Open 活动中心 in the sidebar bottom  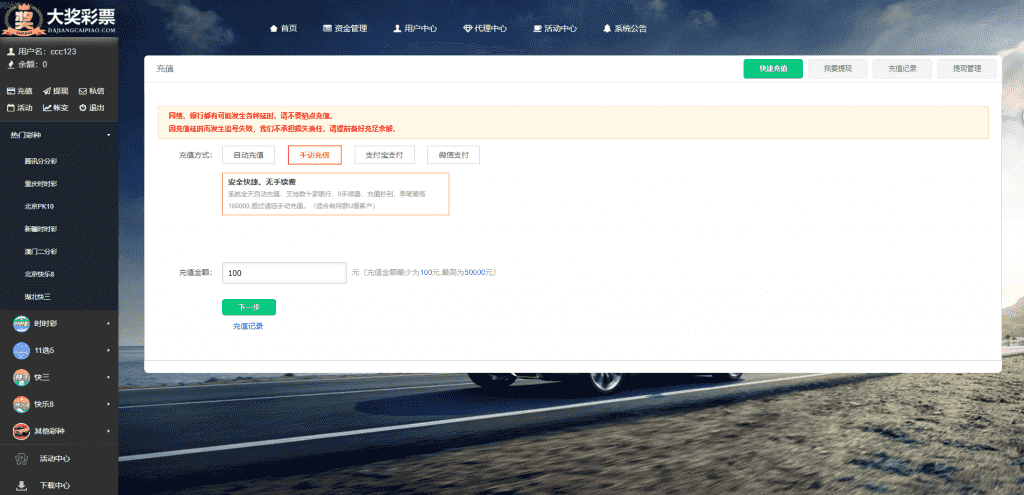coord(55,459)
